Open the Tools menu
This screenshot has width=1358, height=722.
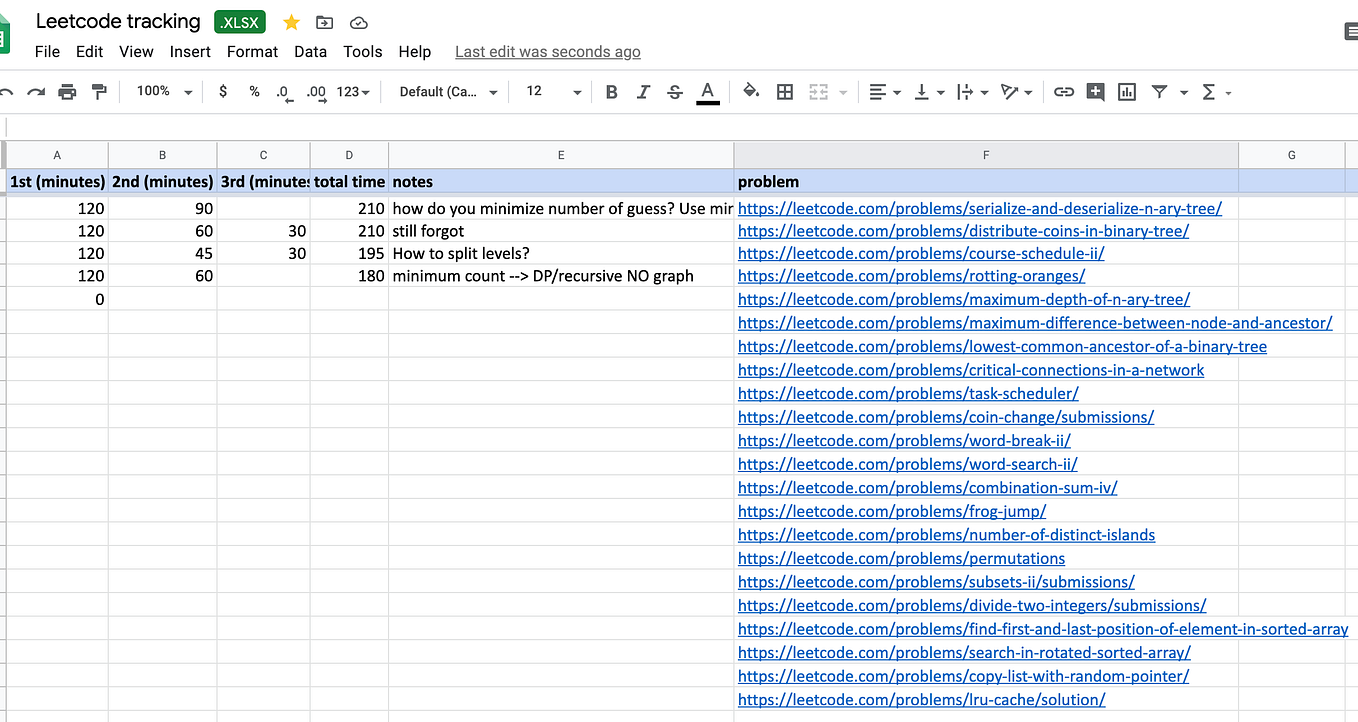coord(362,52)
